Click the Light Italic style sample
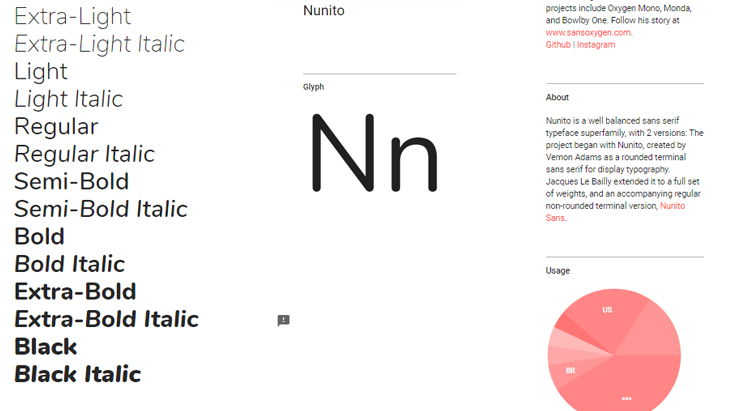 [x=69, y=99]
